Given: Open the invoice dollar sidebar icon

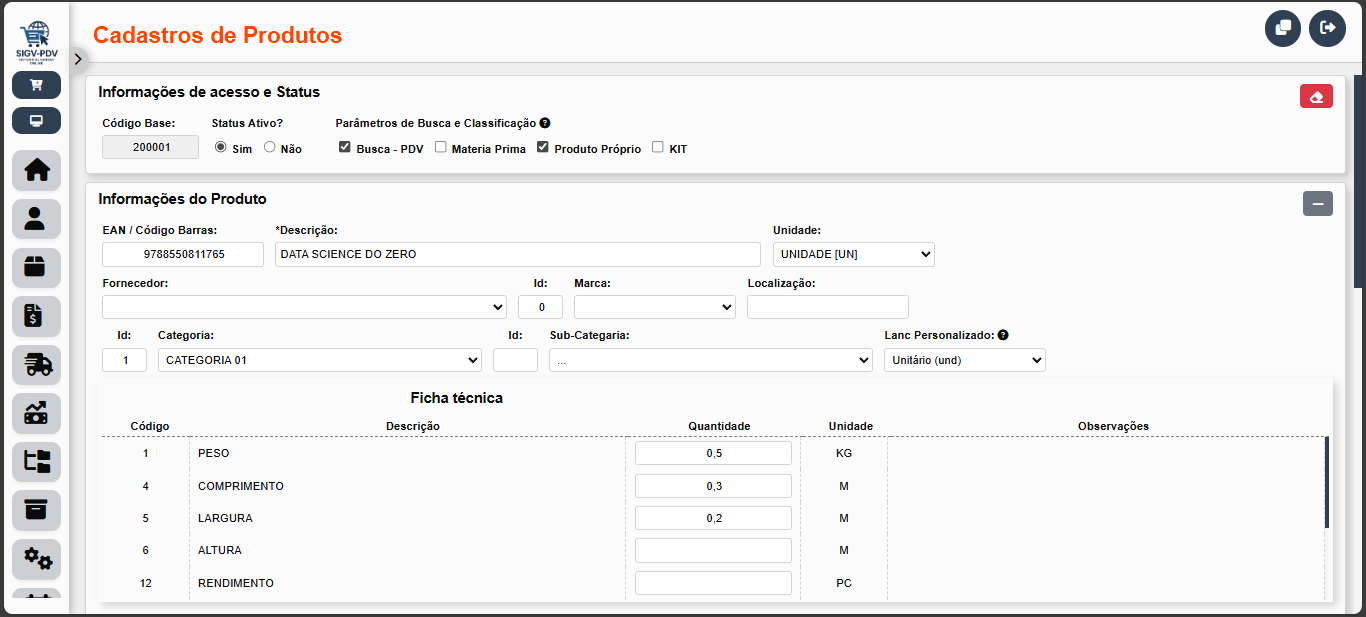Looking at the screenshot, I should coord(36,316).
